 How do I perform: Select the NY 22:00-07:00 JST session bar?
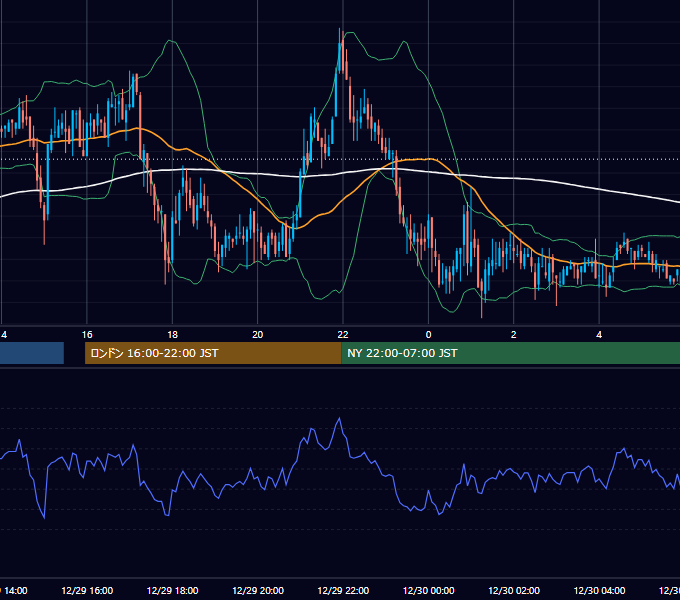click(510, 353)
